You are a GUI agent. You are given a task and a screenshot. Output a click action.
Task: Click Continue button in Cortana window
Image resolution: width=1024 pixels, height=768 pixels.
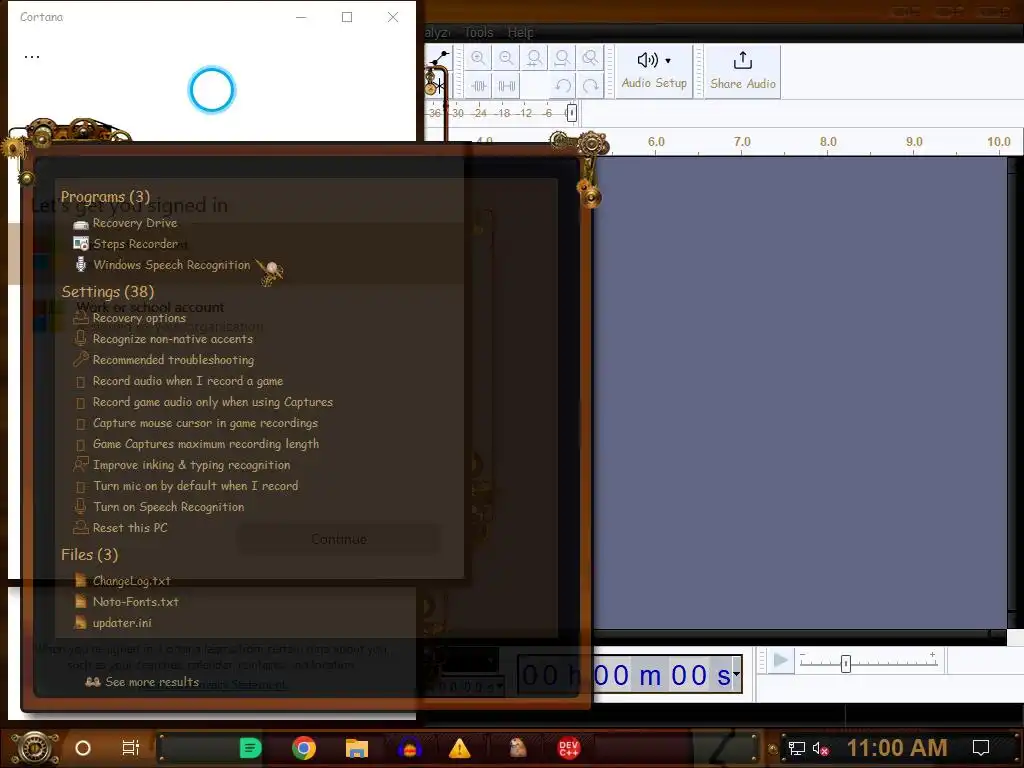coord(338,539)
